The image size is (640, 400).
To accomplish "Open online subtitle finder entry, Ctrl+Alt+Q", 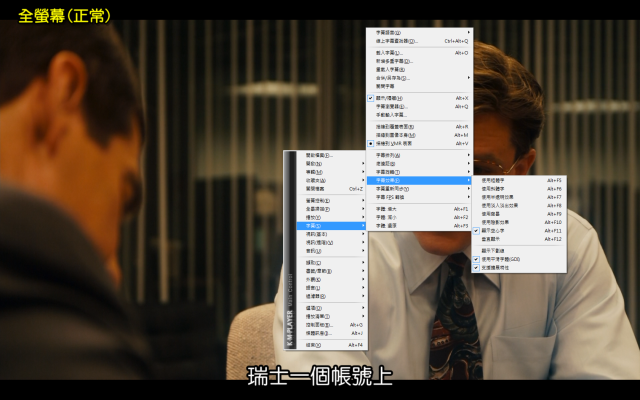I will tap(419, 41).
